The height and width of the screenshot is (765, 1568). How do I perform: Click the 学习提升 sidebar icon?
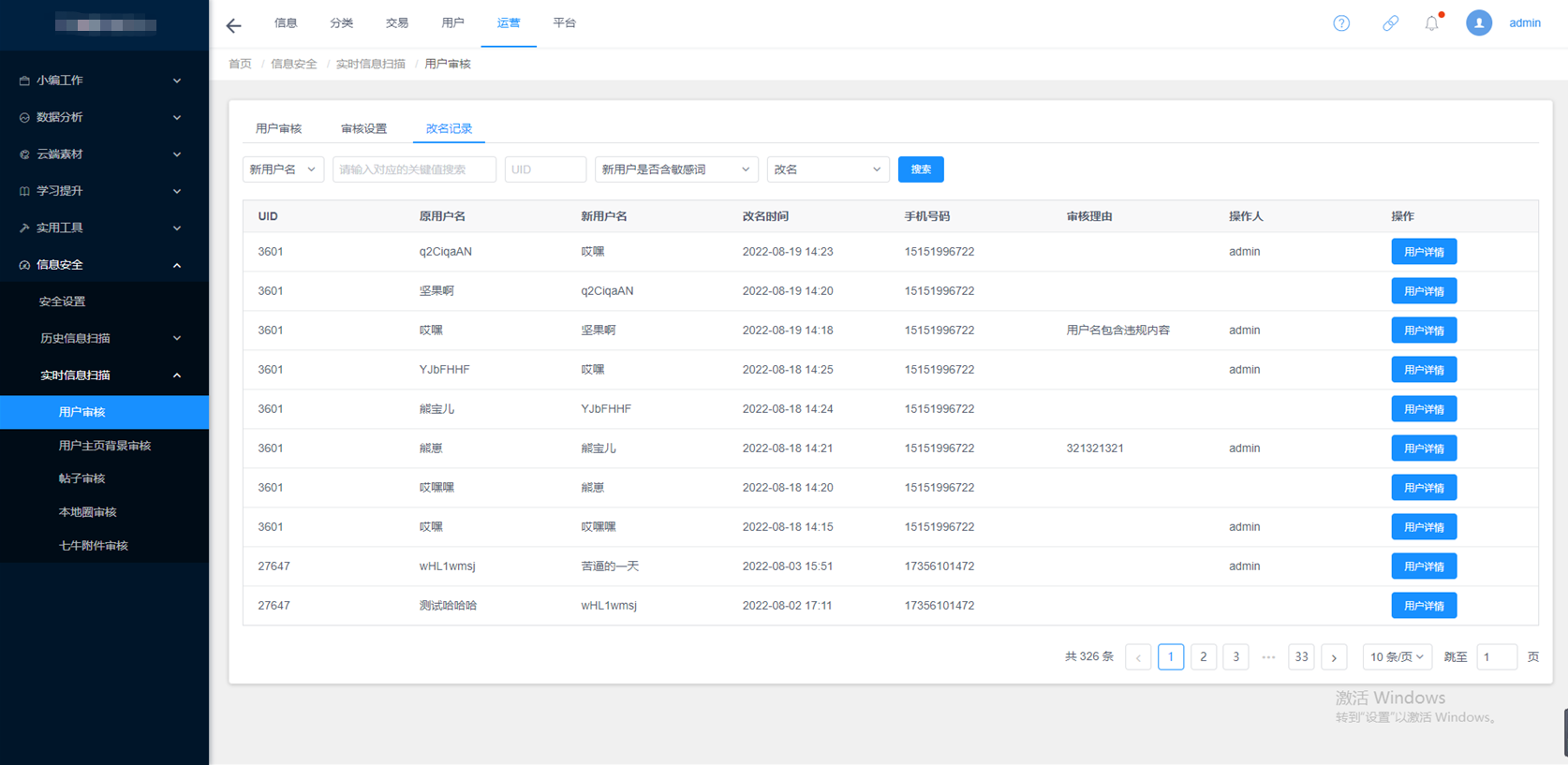pos(24,191)
